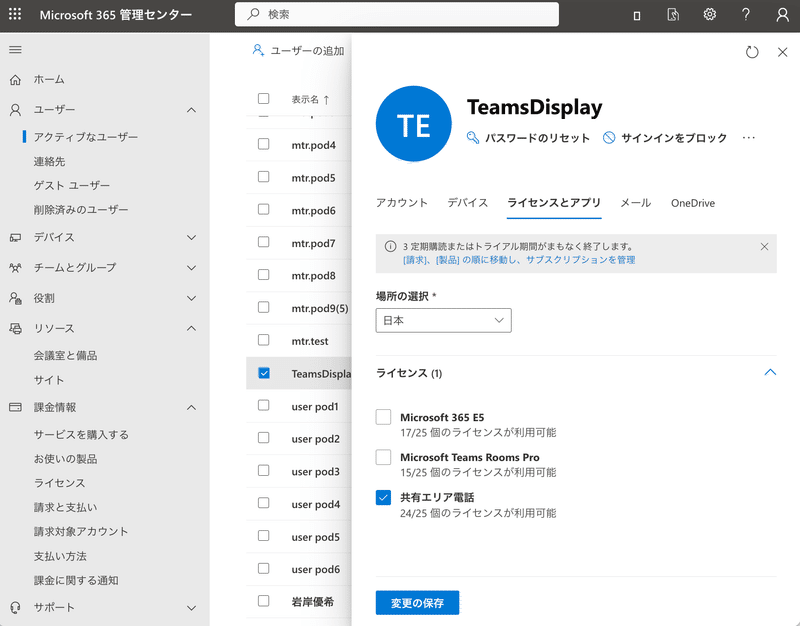Open アクティブなユーザー in sidebar

(x=86, y=137)
